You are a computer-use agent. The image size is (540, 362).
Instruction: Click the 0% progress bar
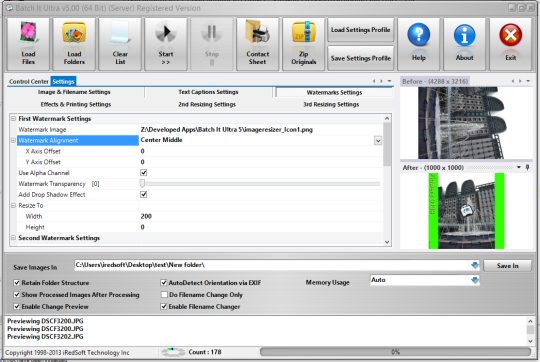(x=395, y=352)
